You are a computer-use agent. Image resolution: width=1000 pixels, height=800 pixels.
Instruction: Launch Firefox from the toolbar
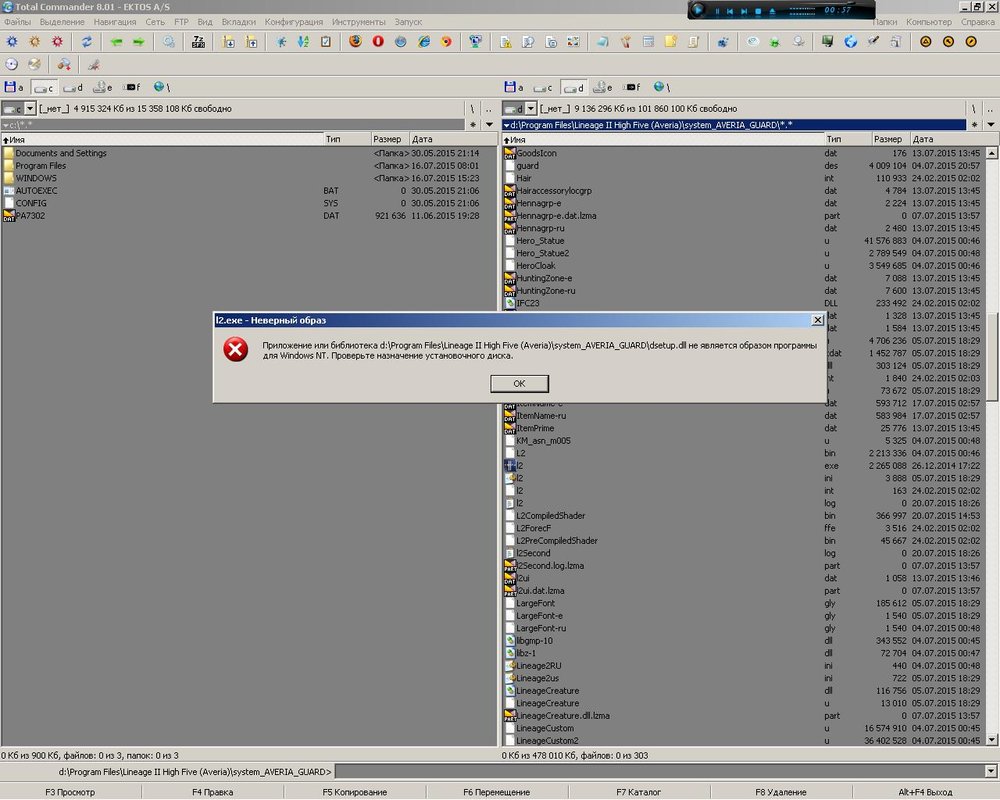click(356, 42)
